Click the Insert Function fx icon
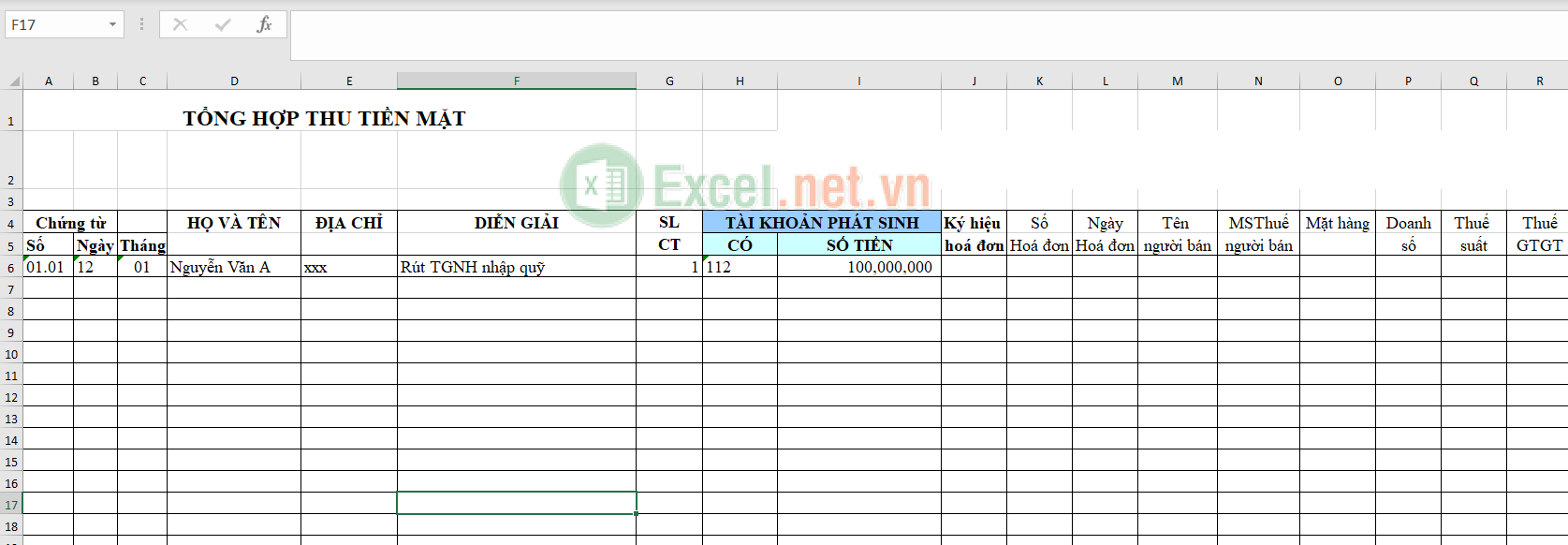The height and width of the screenshot is (545, 1568). tap(264, 24)
